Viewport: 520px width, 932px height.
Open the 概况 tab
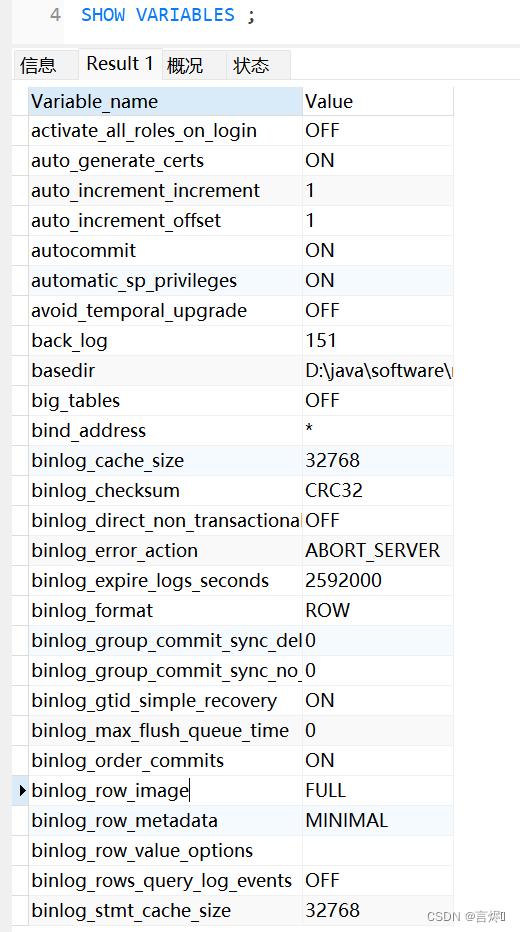coord(194,65)
